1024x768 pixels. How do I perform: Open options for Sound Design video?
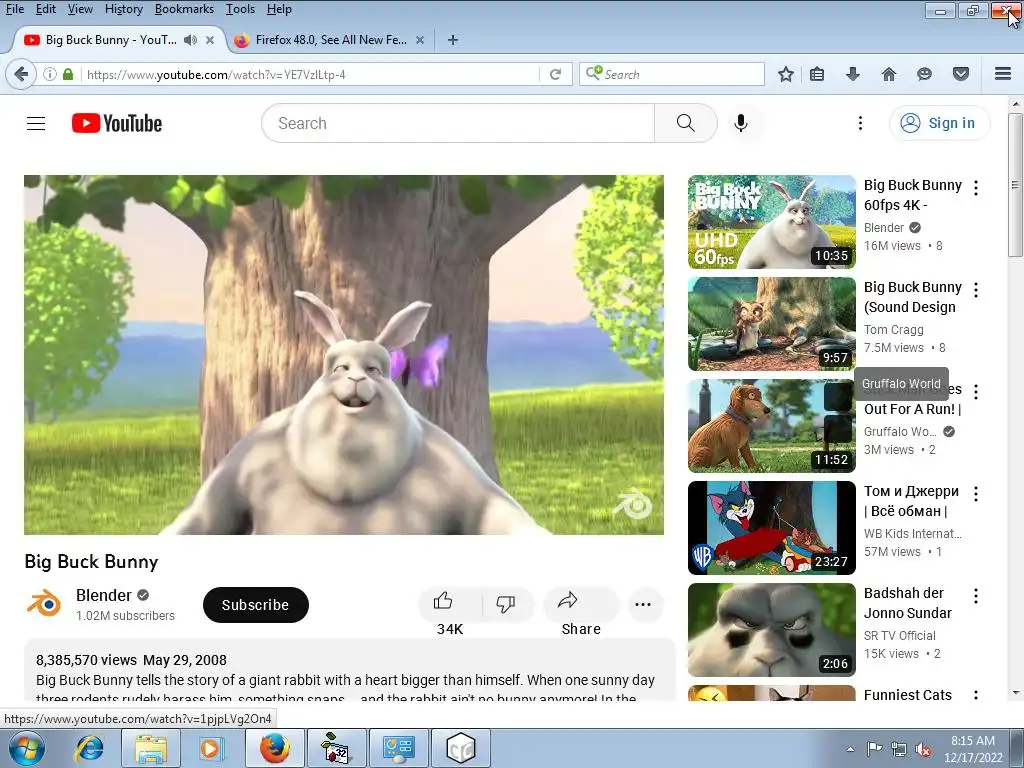(976, 290)
